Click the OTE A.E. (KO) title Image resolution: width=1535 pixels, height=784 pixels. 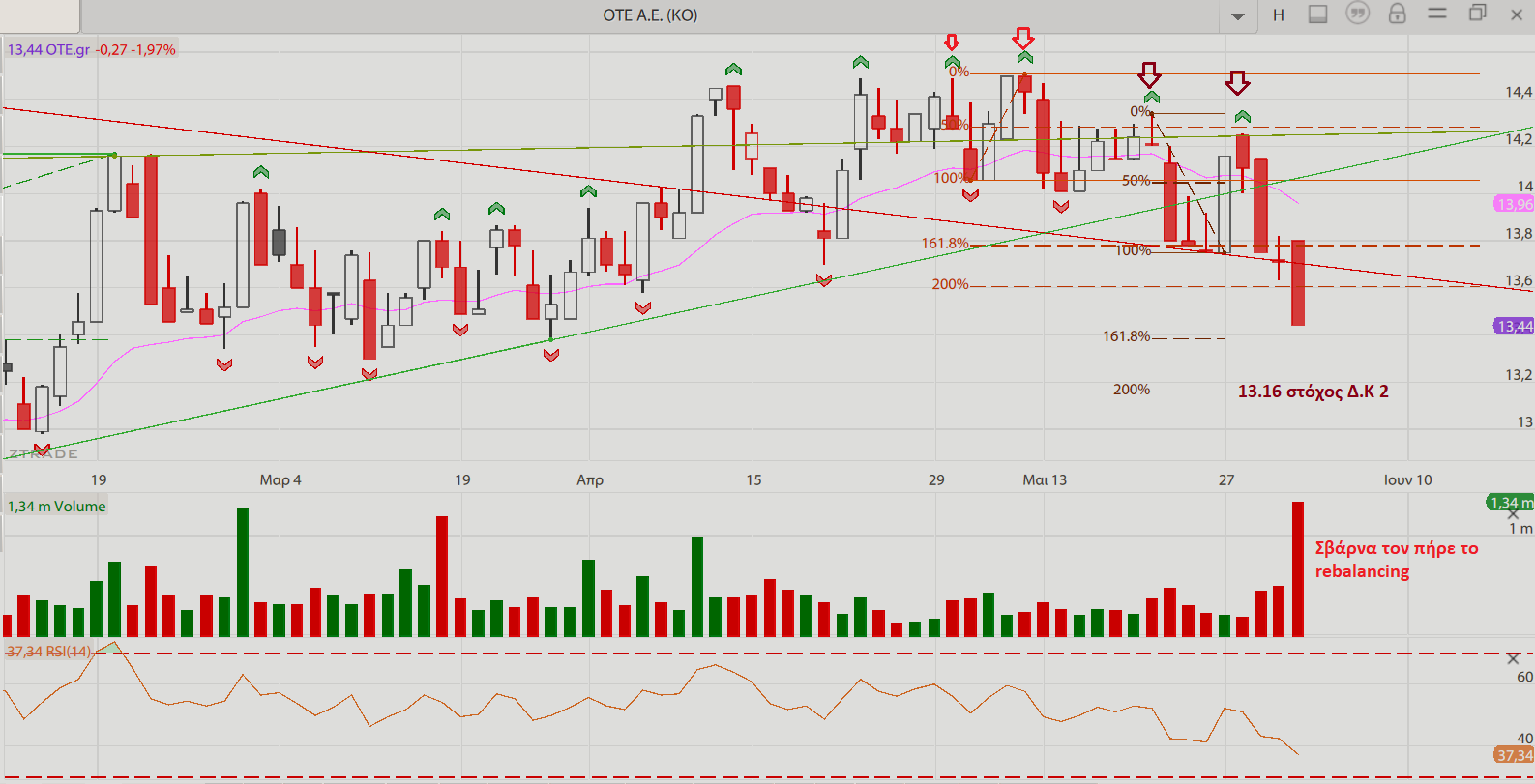tap(650, 15)
